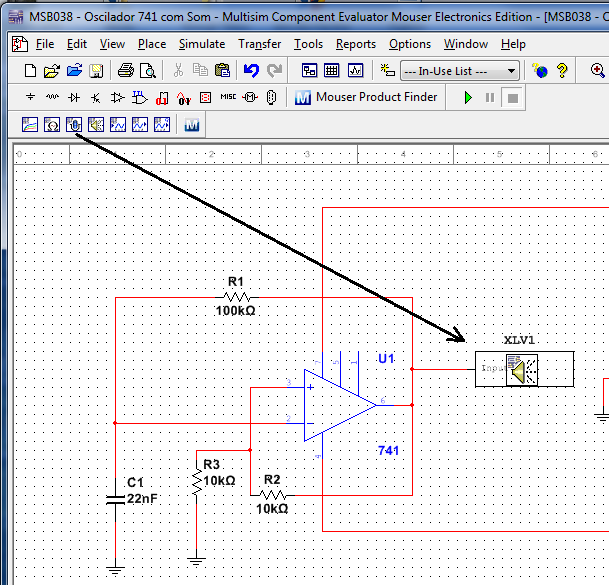Select resistor R3 10kΩ on the schematic
The width and height of the screenshot is (609, 585).
(197, 482)
